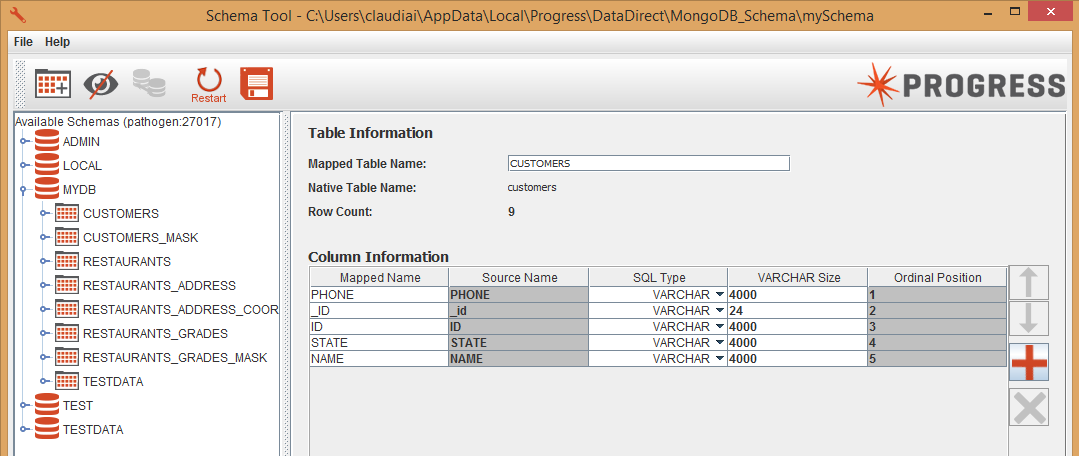Click the move column down arrow button
Screen dimensions: 1079x456
pos(1028,318)
